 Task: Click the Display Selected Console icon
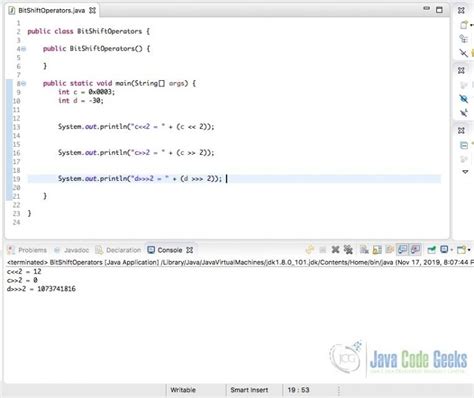coord(444,249)
